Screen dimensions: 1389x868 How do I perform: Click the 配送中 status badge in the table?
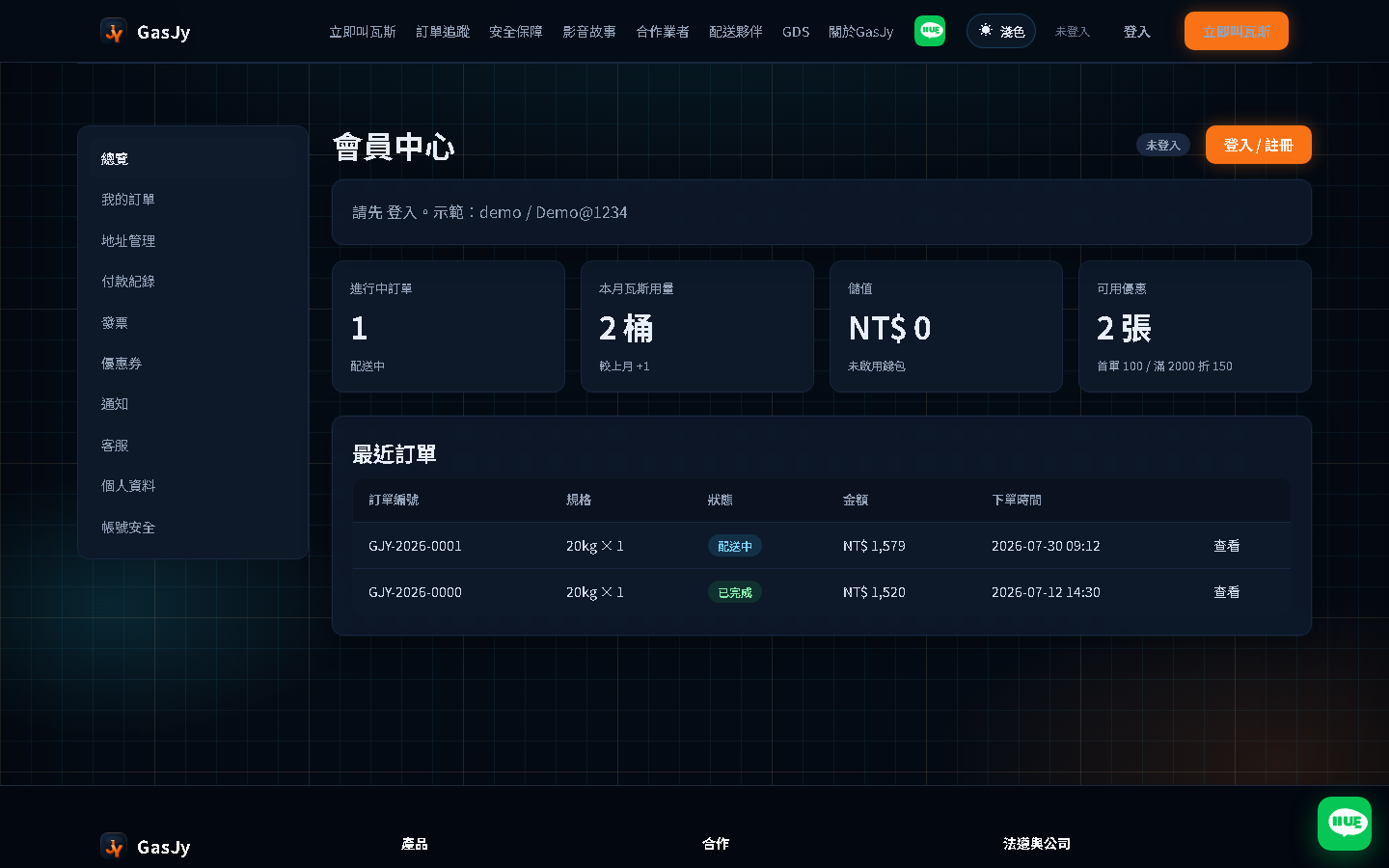click(x=735, y=546)
